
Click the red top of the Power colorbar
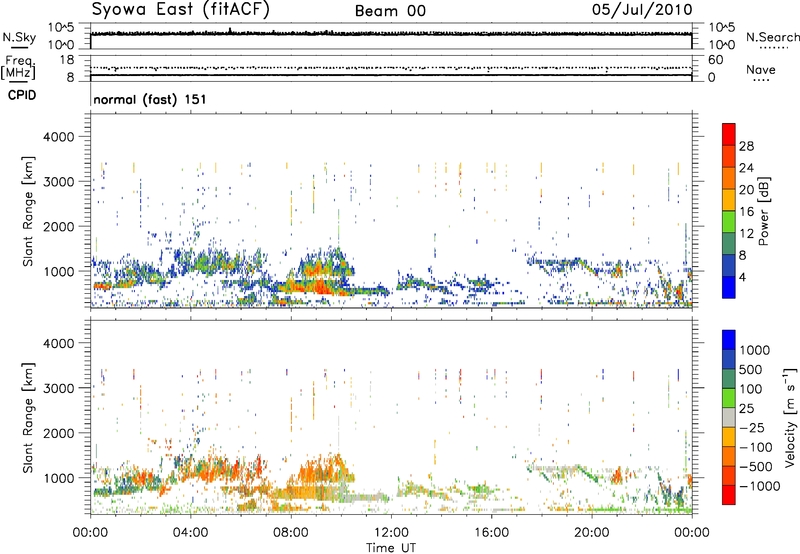coord(729,134)
